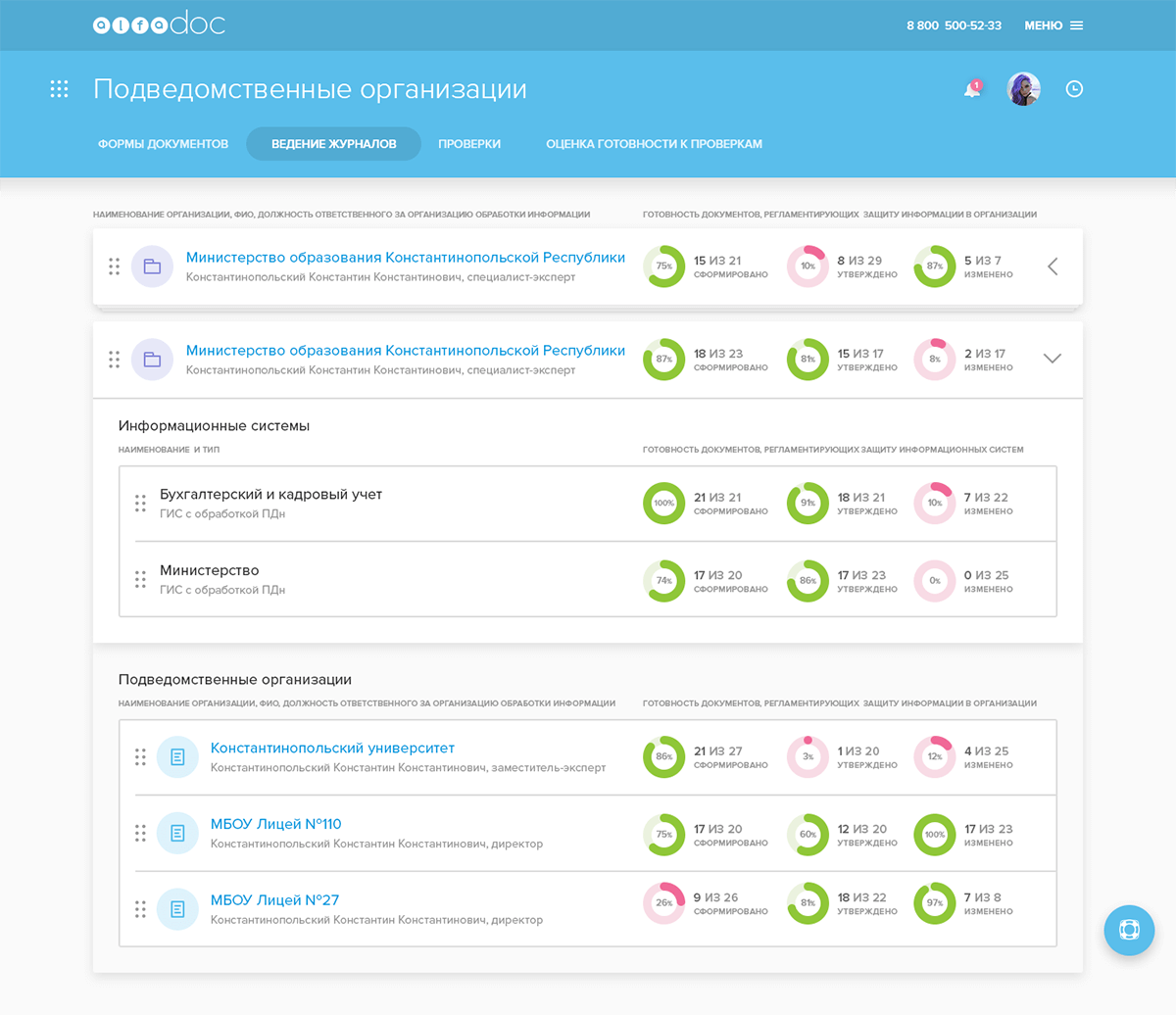The image size is (1176, 1015).
Task: Open the Константинопольский университет link
Action: coord(332,749)
